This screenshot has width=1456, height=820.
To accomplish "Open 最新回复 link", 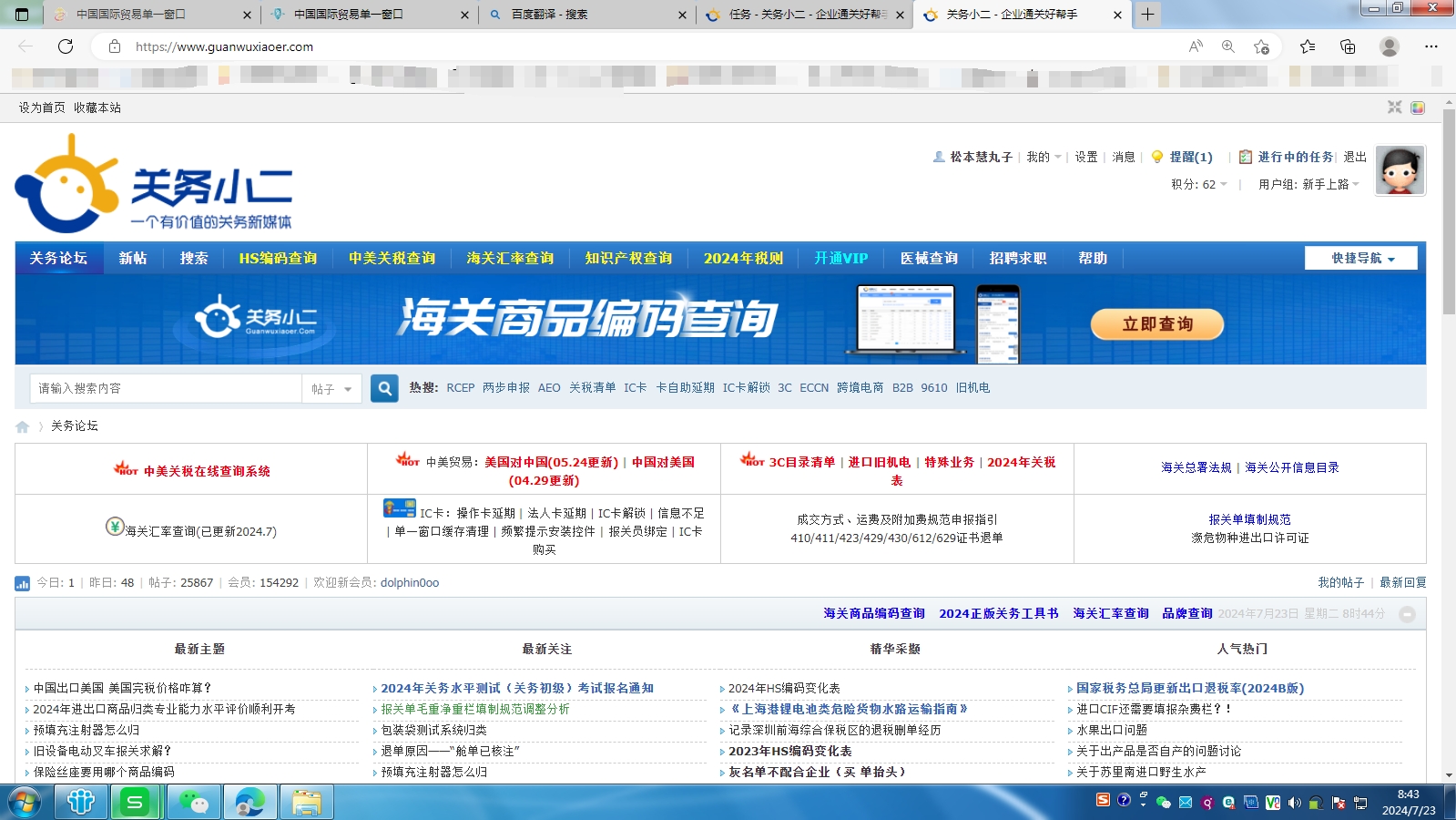I will pos(1403,583).
